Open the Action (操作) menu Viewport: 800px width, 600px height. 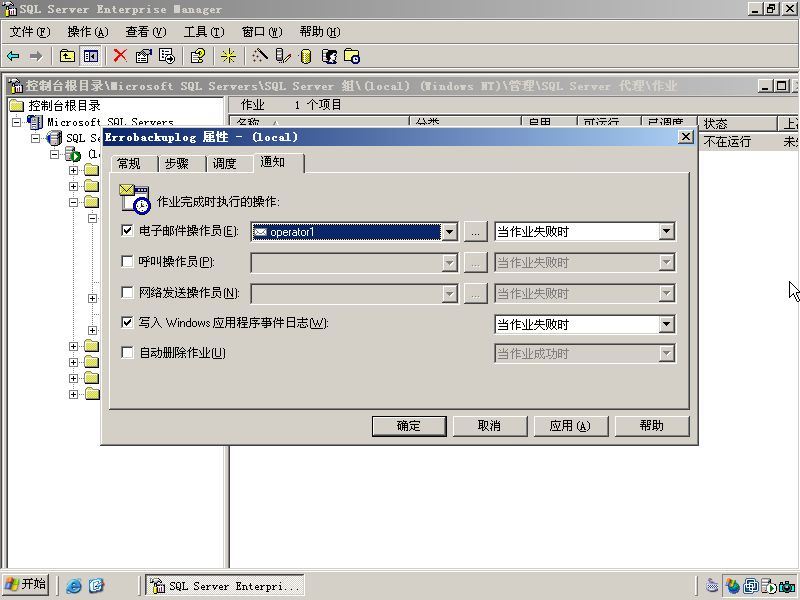(88, 32)
